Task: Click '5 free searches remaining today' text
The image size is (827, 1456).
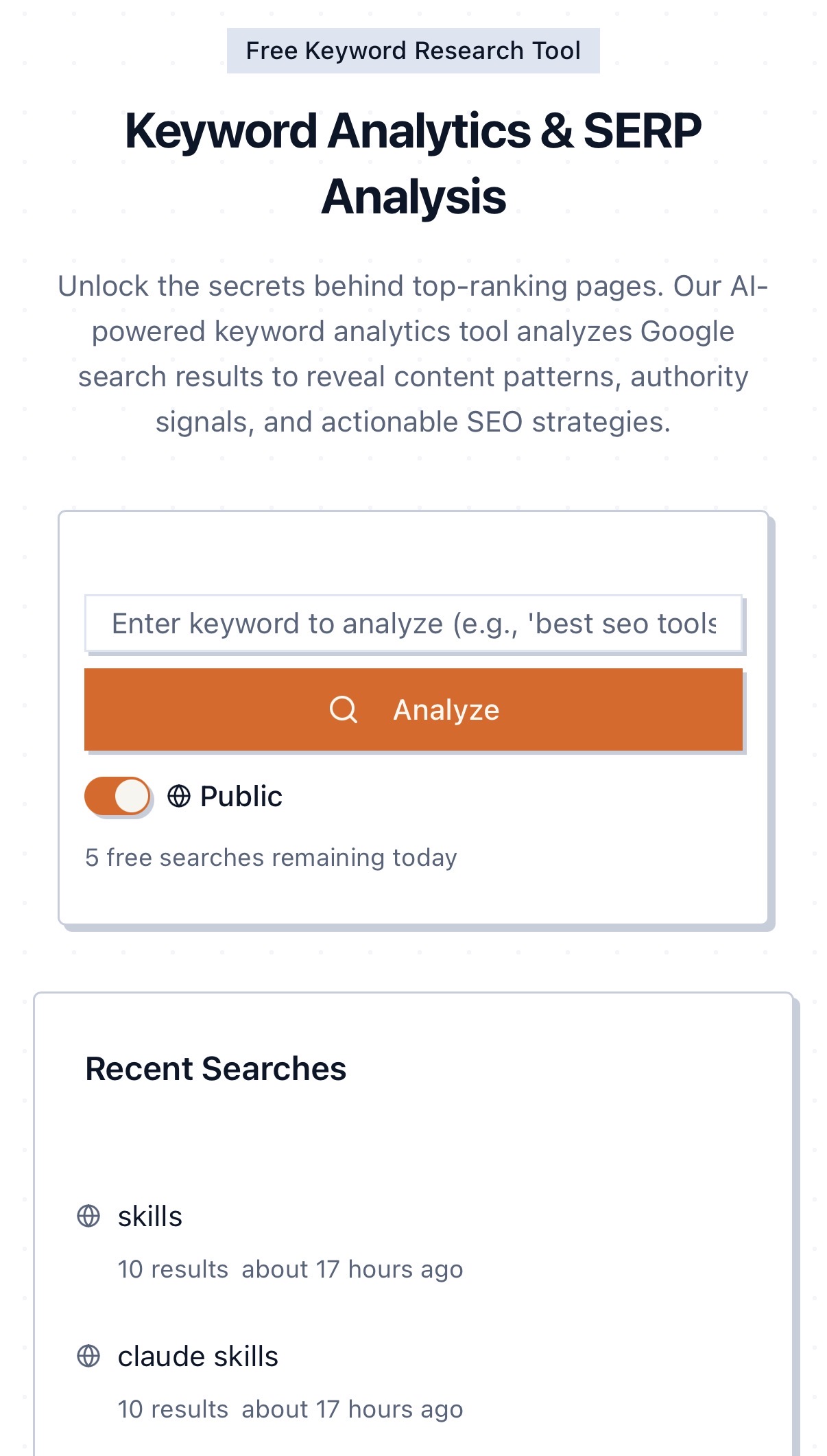Action: click(x=271, y=858)
